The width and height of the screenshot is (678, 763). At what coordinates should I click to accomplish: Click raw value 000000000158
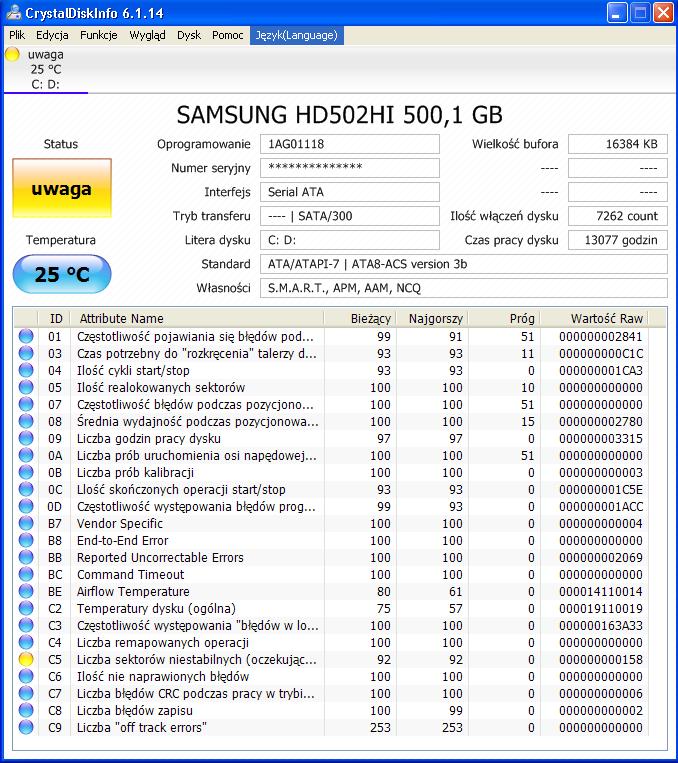(601, 659)
